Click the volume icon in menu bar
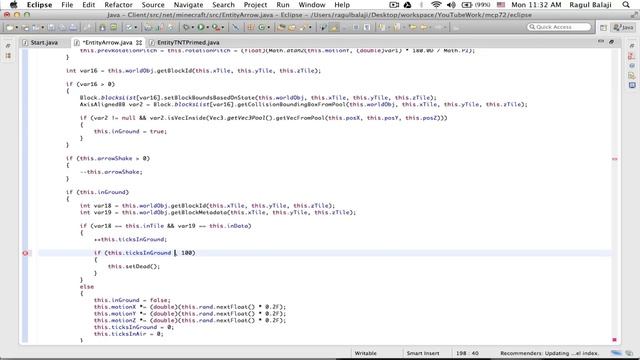 pos(451,5)
